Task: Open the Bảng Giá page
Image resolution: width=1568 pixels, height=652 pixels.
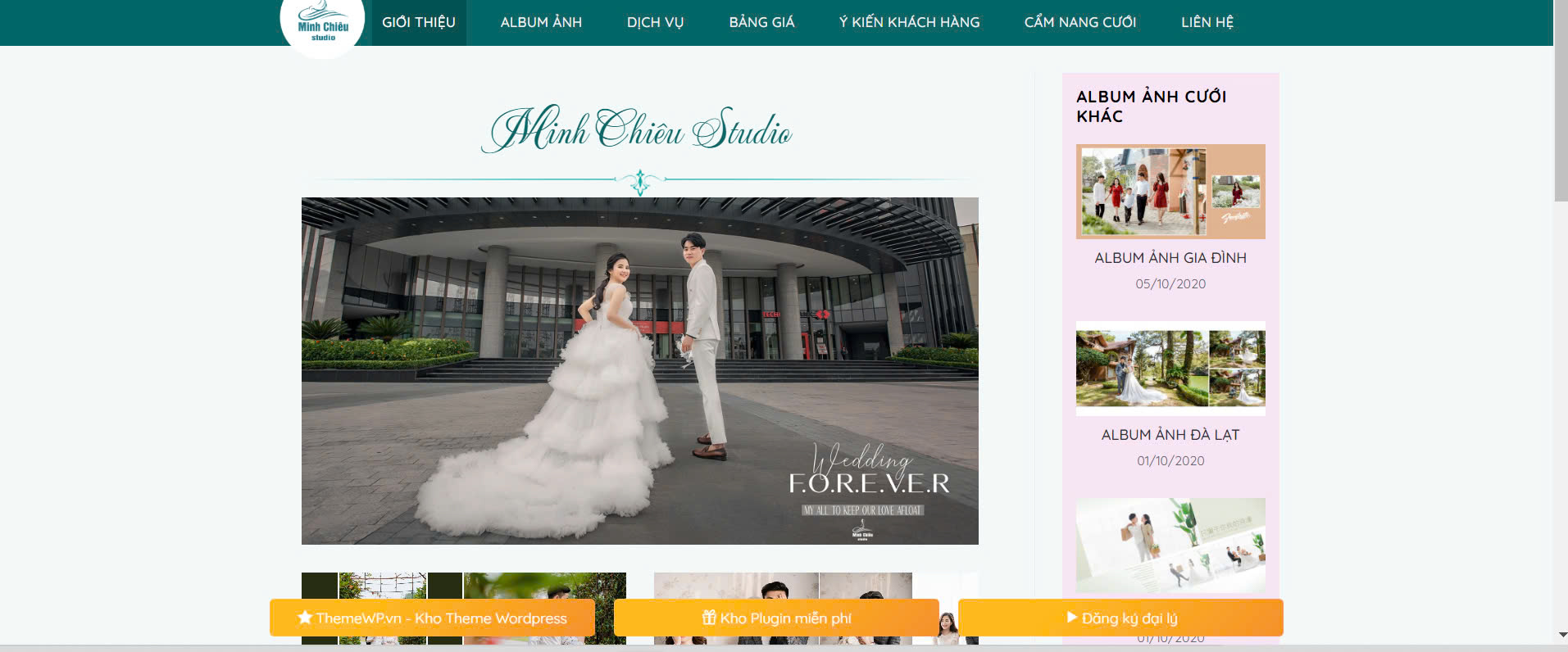Action: (761, 22)
